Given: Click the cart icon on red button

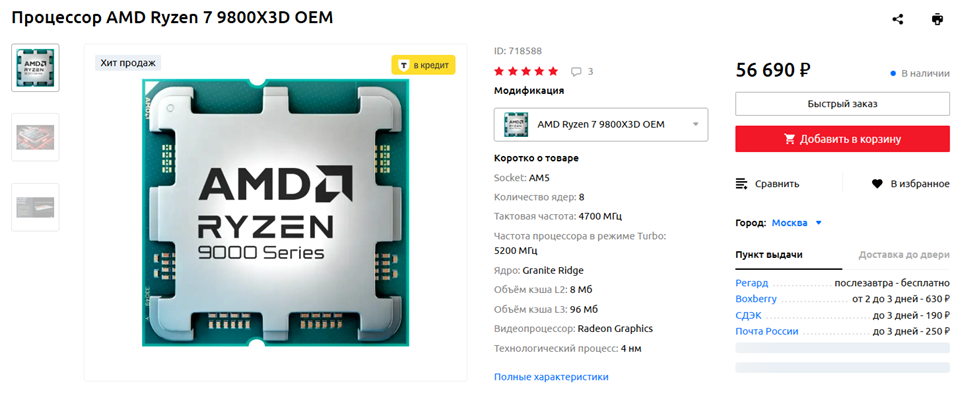Looking at the screenshot, I should (790, 139).
